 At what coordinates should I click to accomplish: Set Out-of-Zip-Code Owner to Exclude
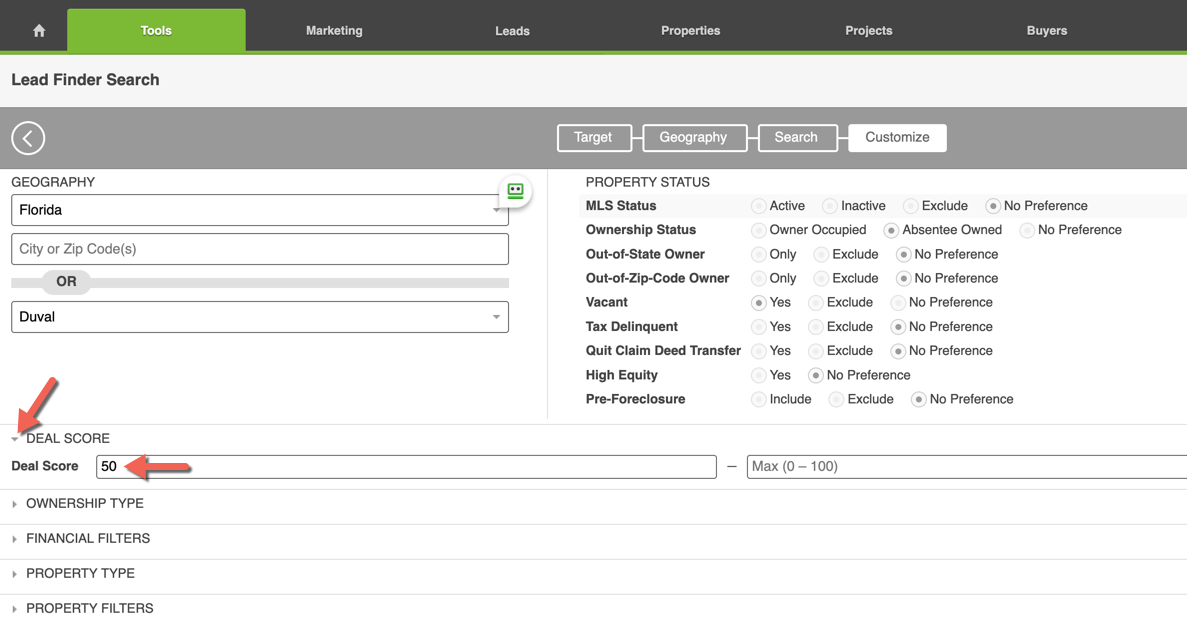(x=821, y=278)
